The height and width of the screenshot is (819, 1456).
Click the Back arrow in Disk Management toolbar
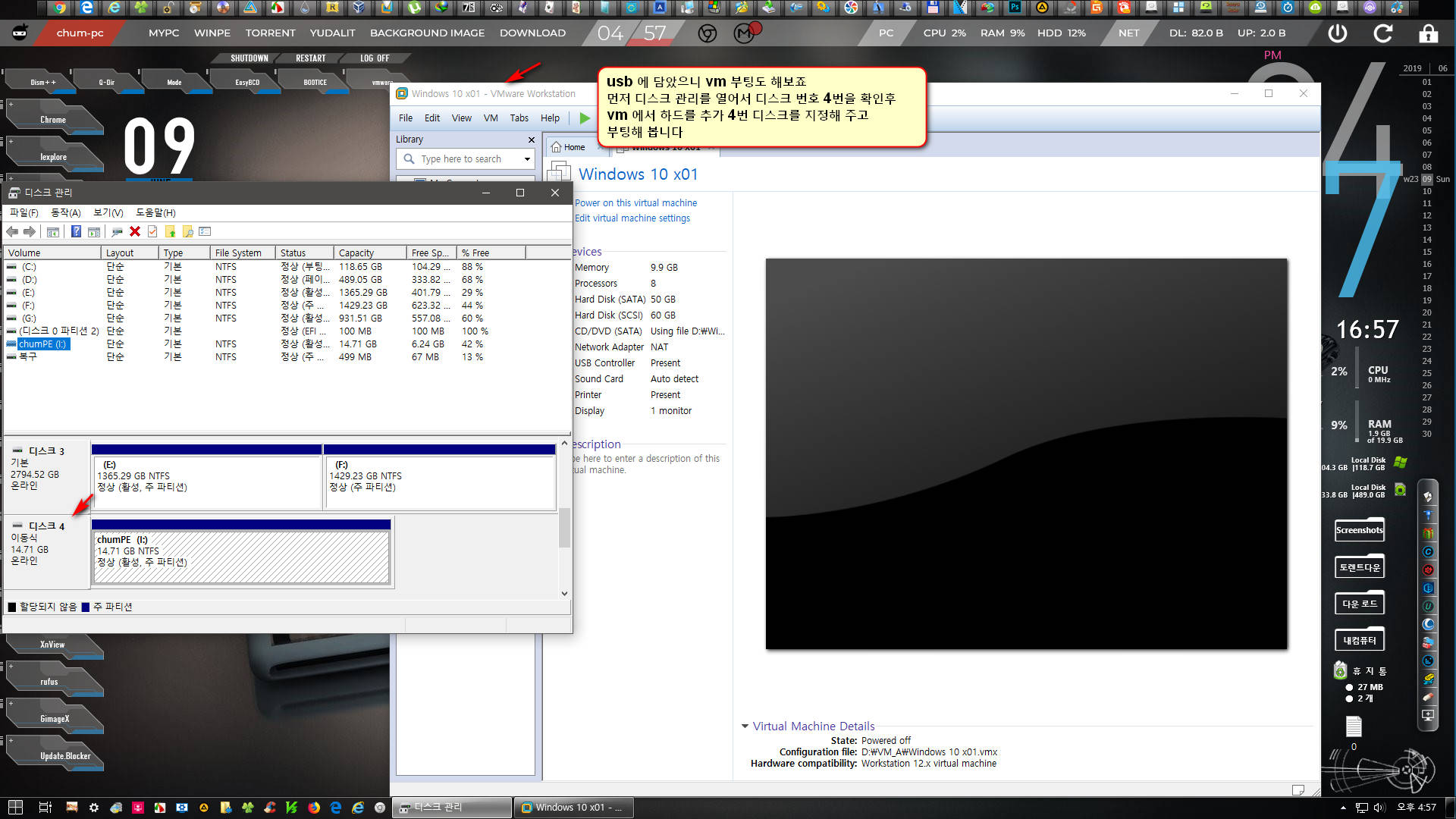[12, 232]
